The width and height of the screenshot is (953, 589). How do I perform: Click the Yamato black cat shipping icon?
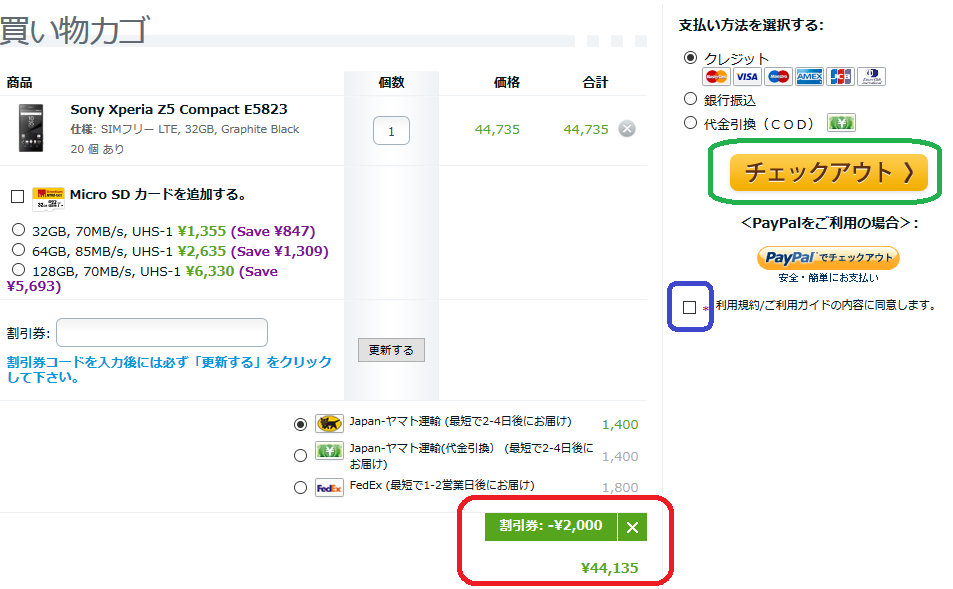pyautogui.click(x=329, y=423)
